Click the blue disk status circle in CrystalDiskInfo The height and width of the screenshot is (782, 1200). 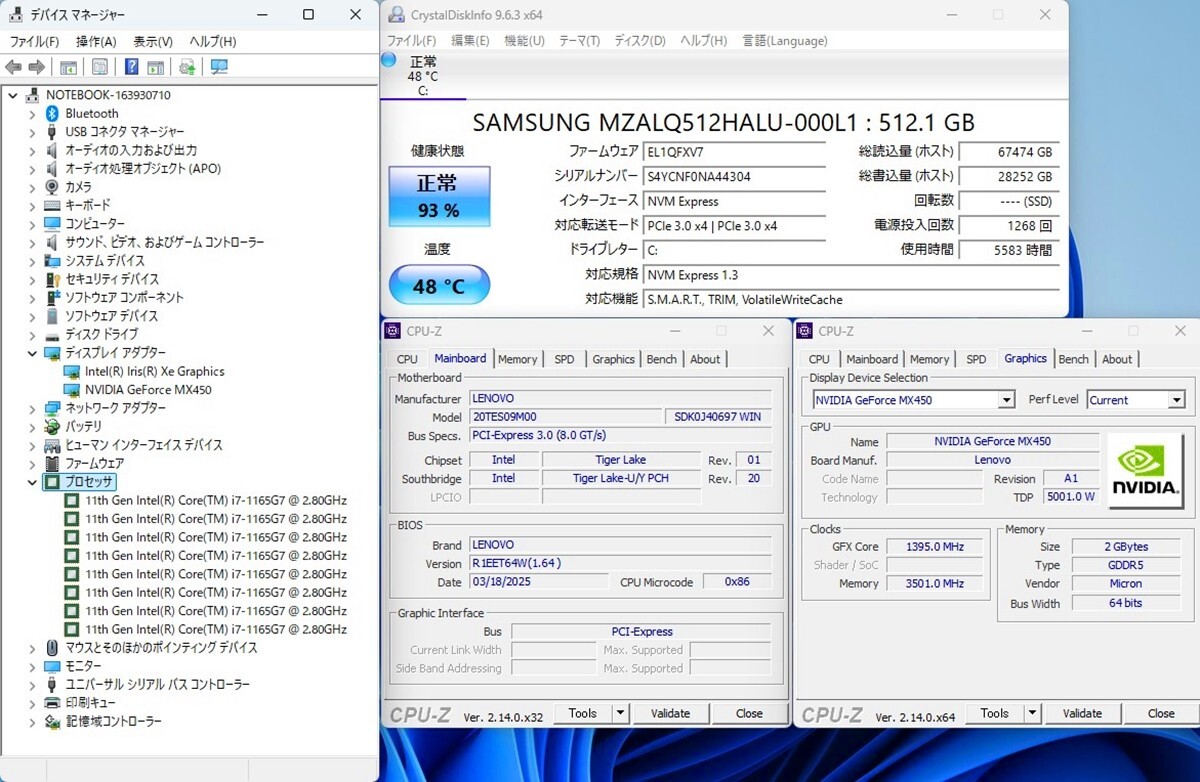[389, 61]
